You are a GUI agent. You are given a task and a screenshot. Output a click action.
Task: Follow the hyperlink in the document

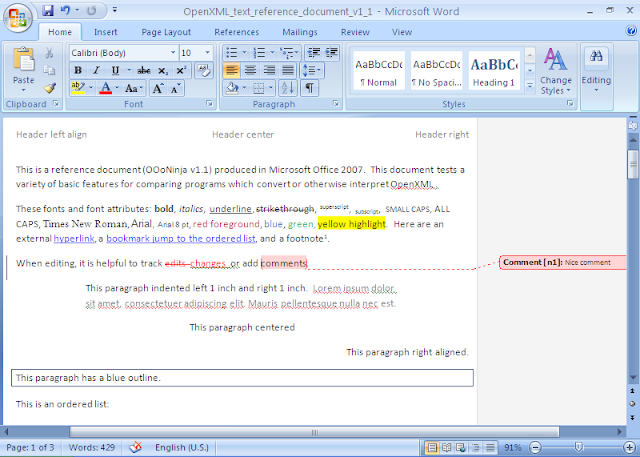coord(73,239)
